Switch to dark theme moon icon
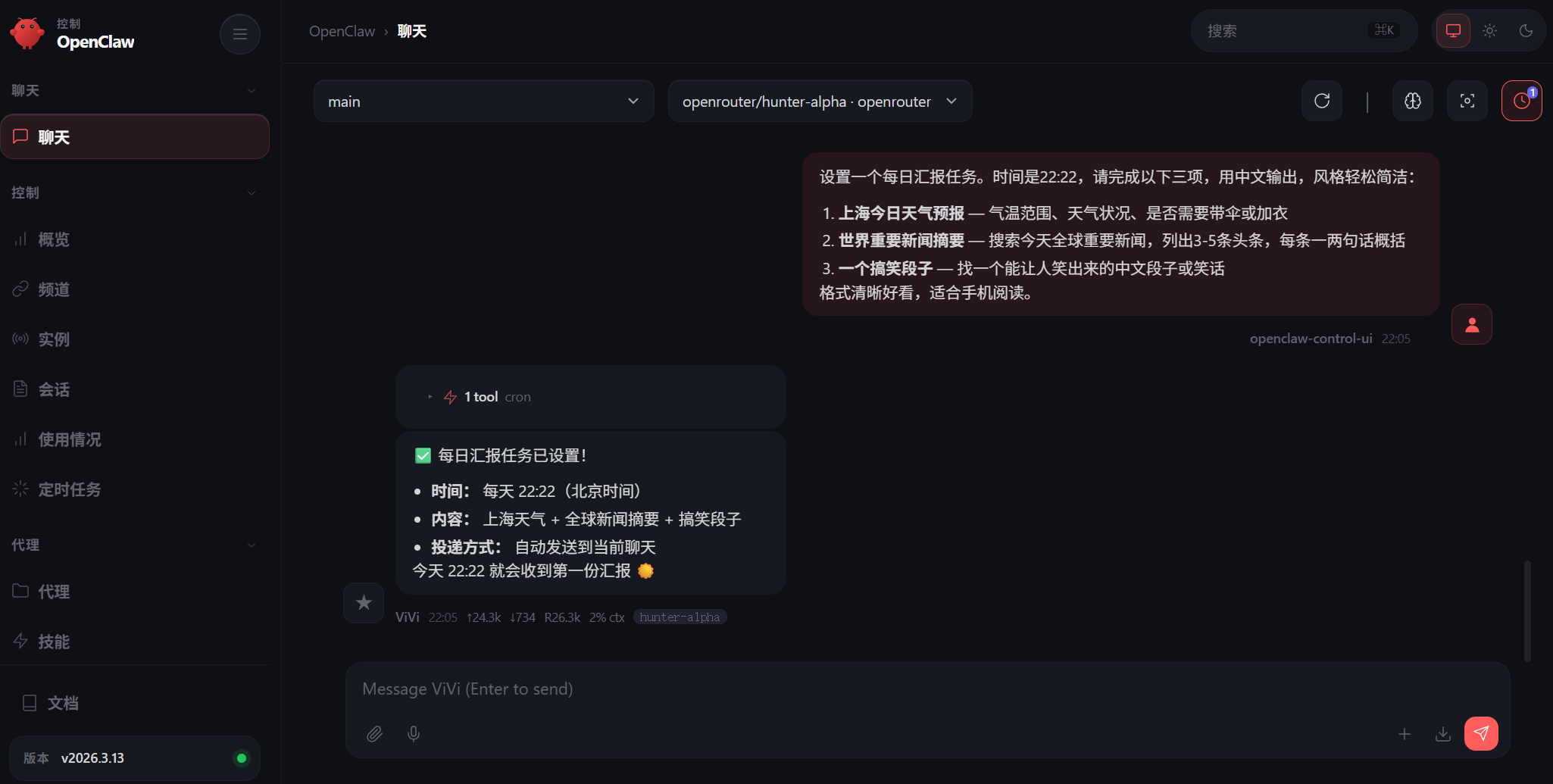The height and width of the screenshot is (784, 1553). pos(1526,31)
